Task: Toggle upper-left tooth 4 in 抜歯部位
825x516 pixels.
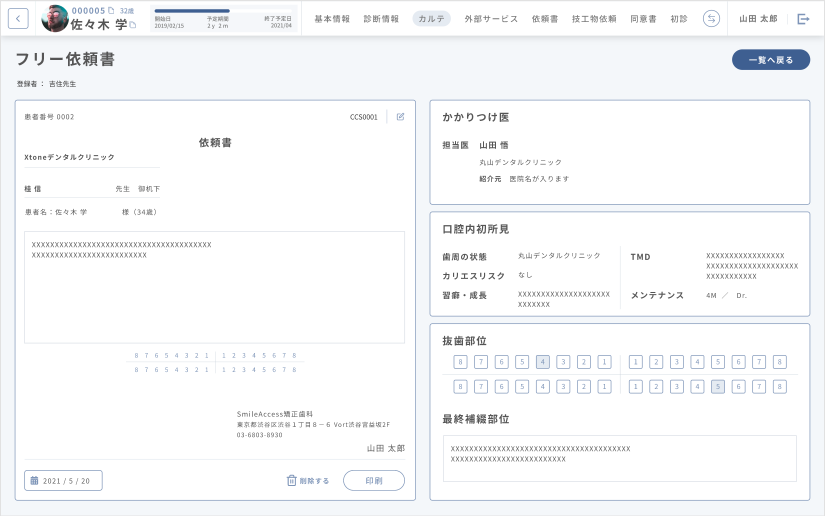Action: [542, 362]
